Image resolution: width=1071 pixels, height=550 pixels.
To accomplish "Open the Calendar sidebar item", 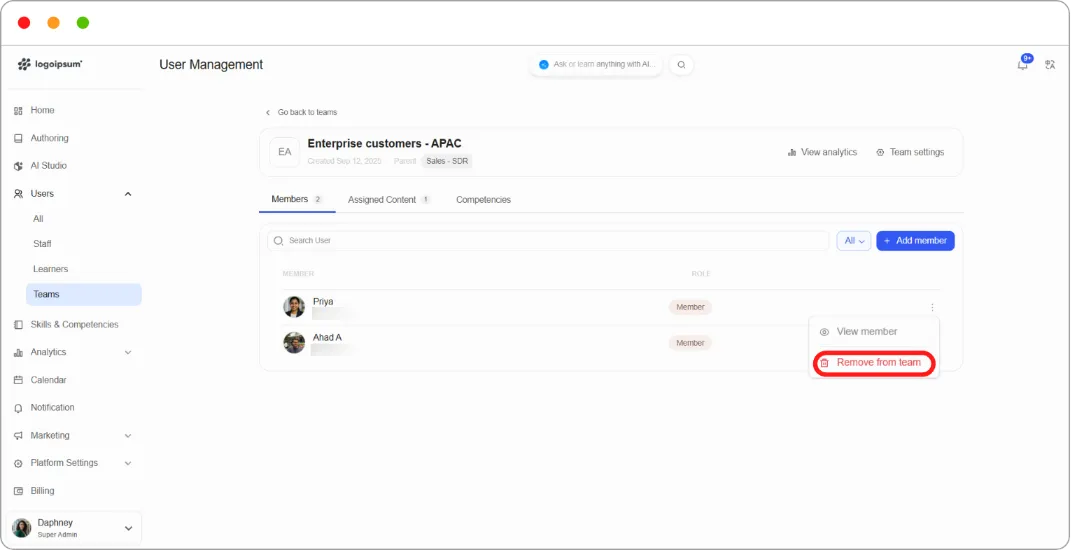I will point(48,380).
